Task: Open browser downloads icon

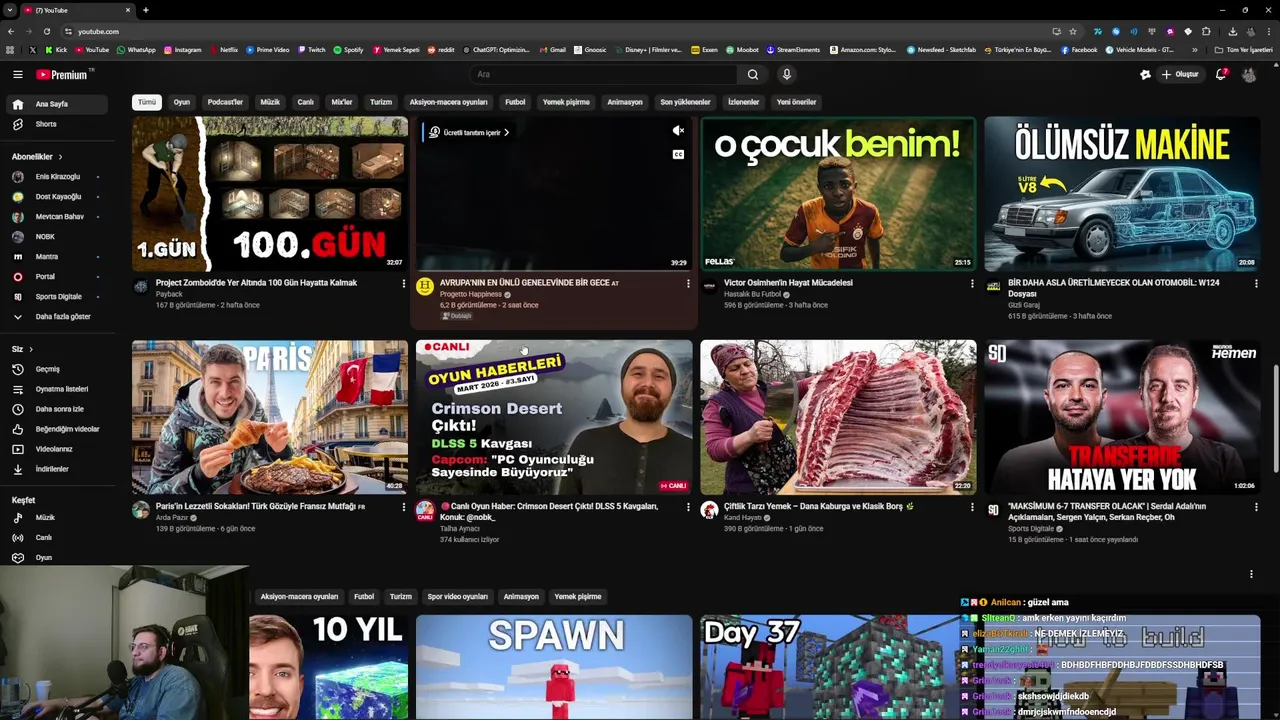Action: [1232, 31]
